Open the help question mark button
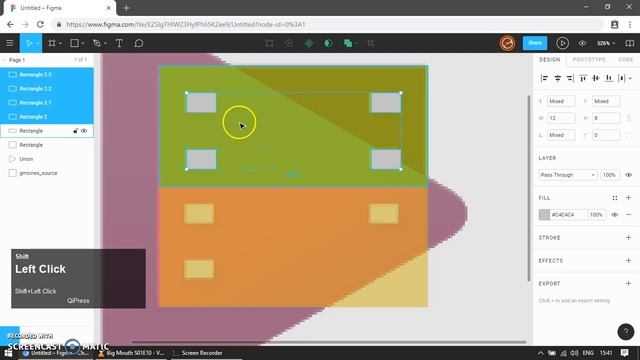 coord(626,331)
